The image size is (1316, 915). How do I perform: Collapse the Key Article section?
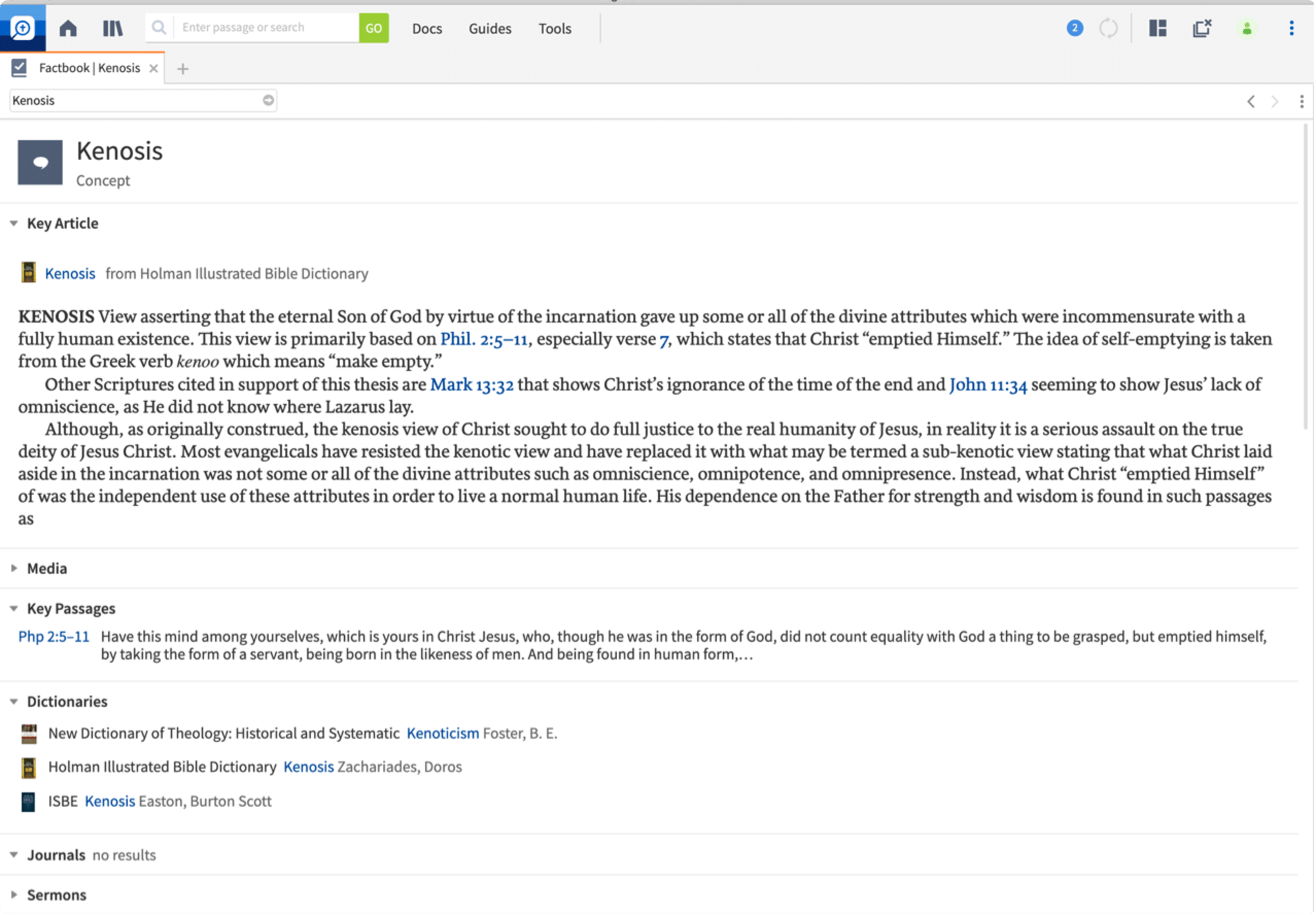click(x=13, y=224)
